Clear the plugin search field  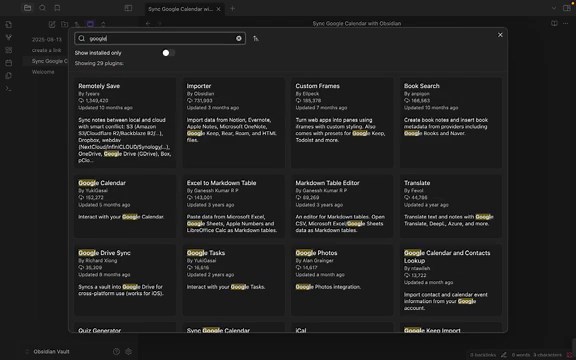pyautogui.click(x=239, y=38)
